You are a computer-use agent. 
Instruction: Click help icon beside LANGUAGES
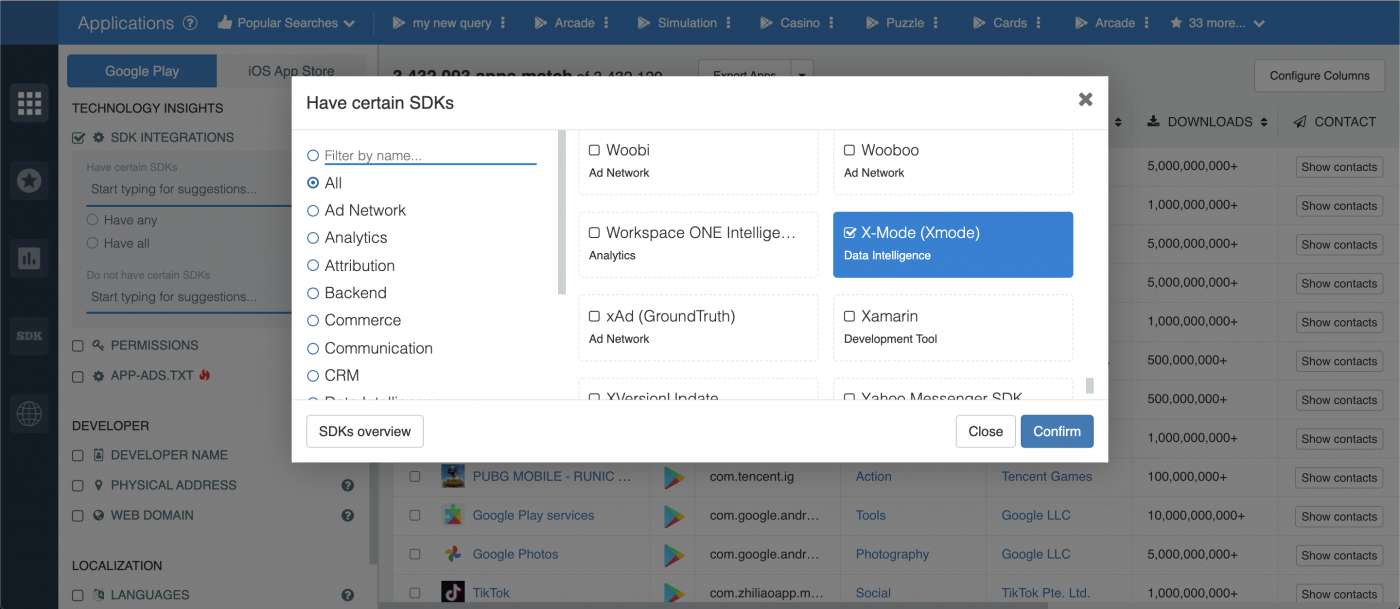(x=348, y=596)
